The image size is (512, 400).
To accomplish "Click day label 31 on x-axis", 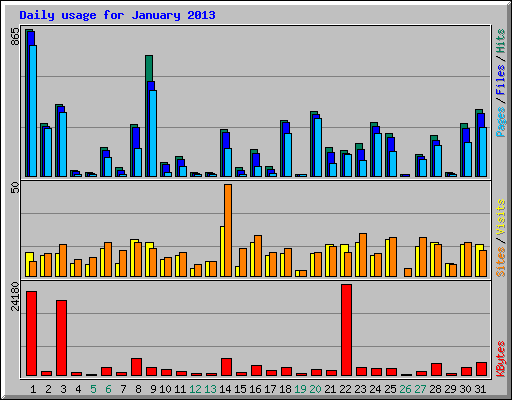I will [x=480, y=389].
